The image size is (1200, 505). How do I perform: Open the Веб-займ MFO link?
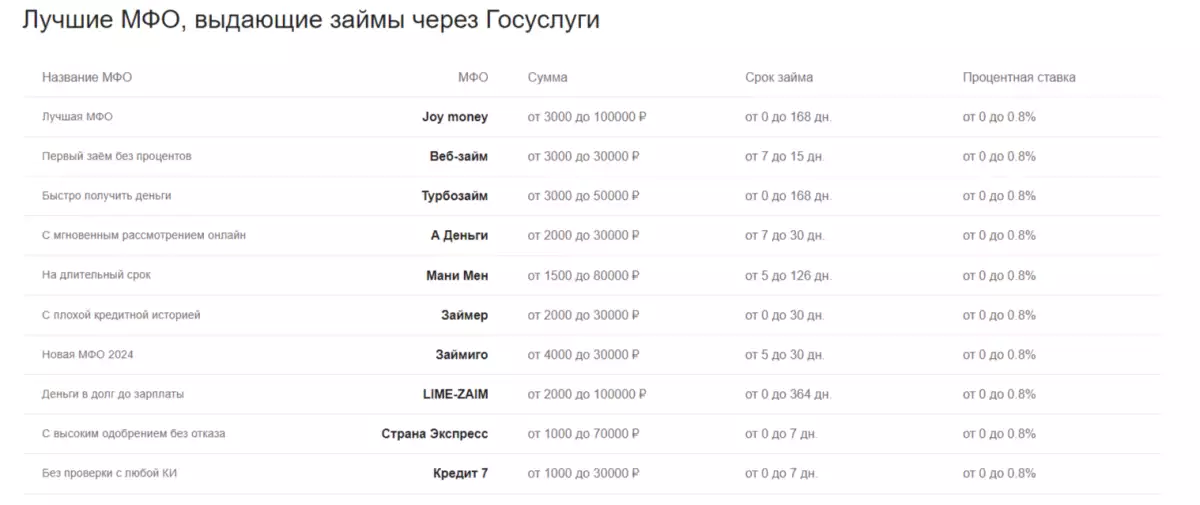click(459, 157)
